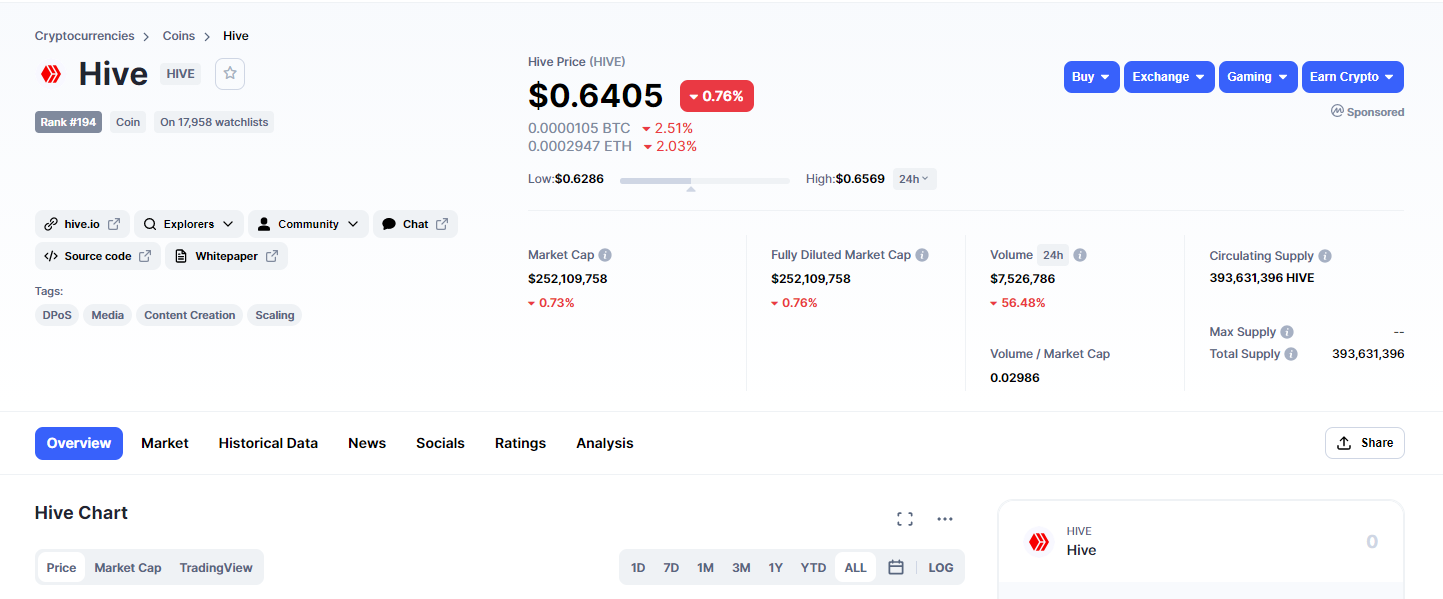This screenshot has width=1443, height=599.
Task: Click the Cryptocurrencies breadcrumb
Action: click(84, 36)
